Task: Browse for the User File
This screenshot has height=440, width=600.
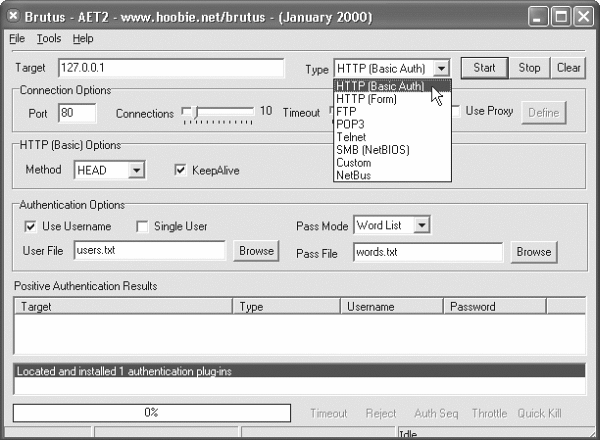Action: click(256, 251)
